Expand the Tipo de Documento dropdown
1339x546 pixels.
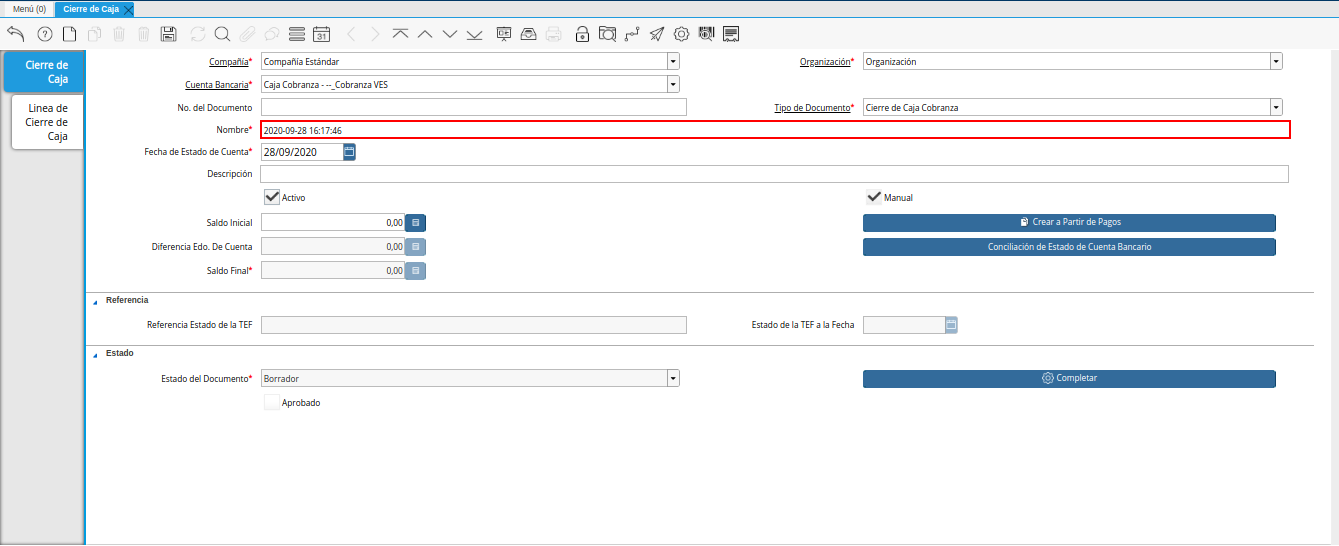[x=1276, y=108]
